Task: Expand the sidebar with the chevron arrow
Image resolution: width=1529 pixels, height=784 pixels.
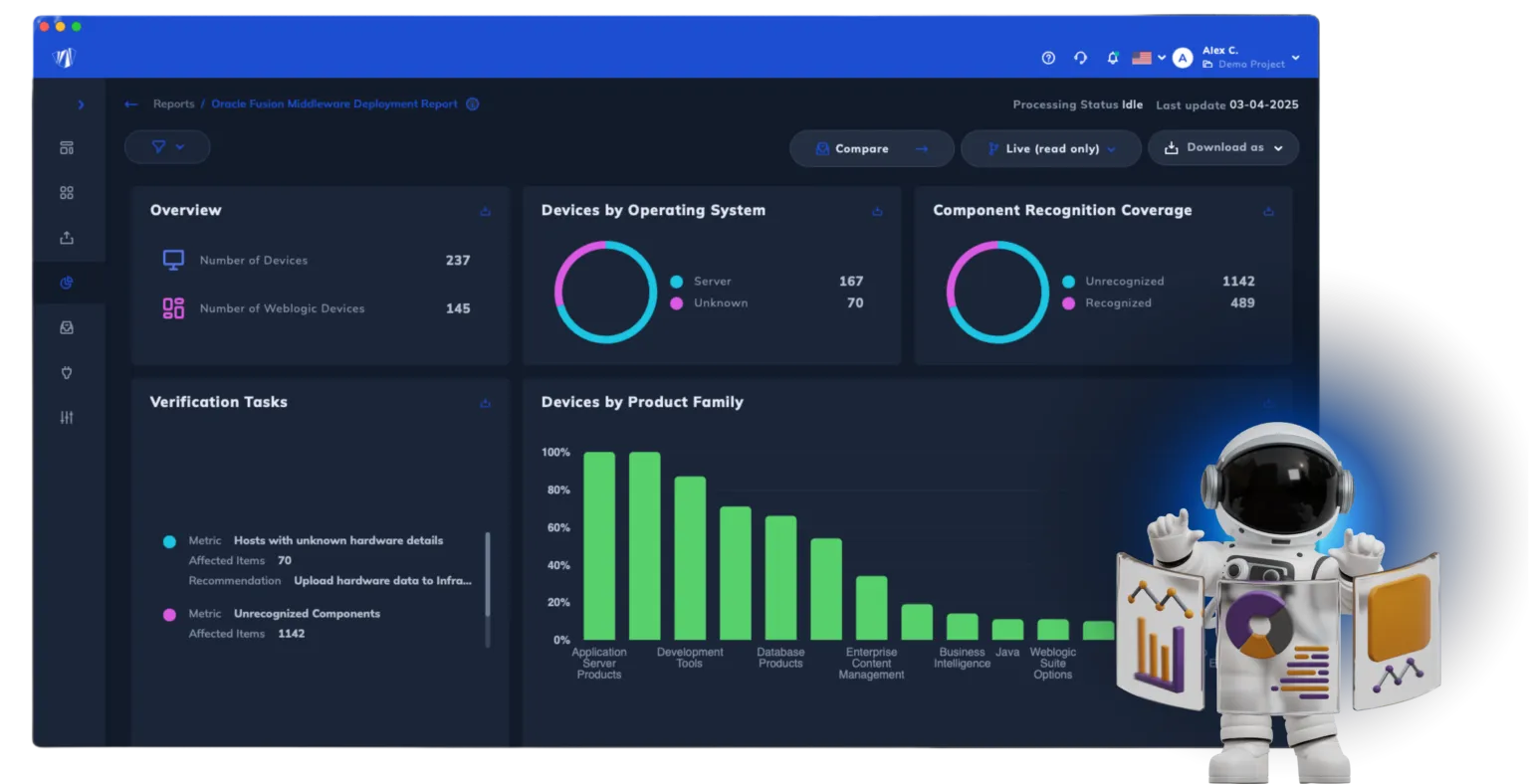Action: coord(81,104)
